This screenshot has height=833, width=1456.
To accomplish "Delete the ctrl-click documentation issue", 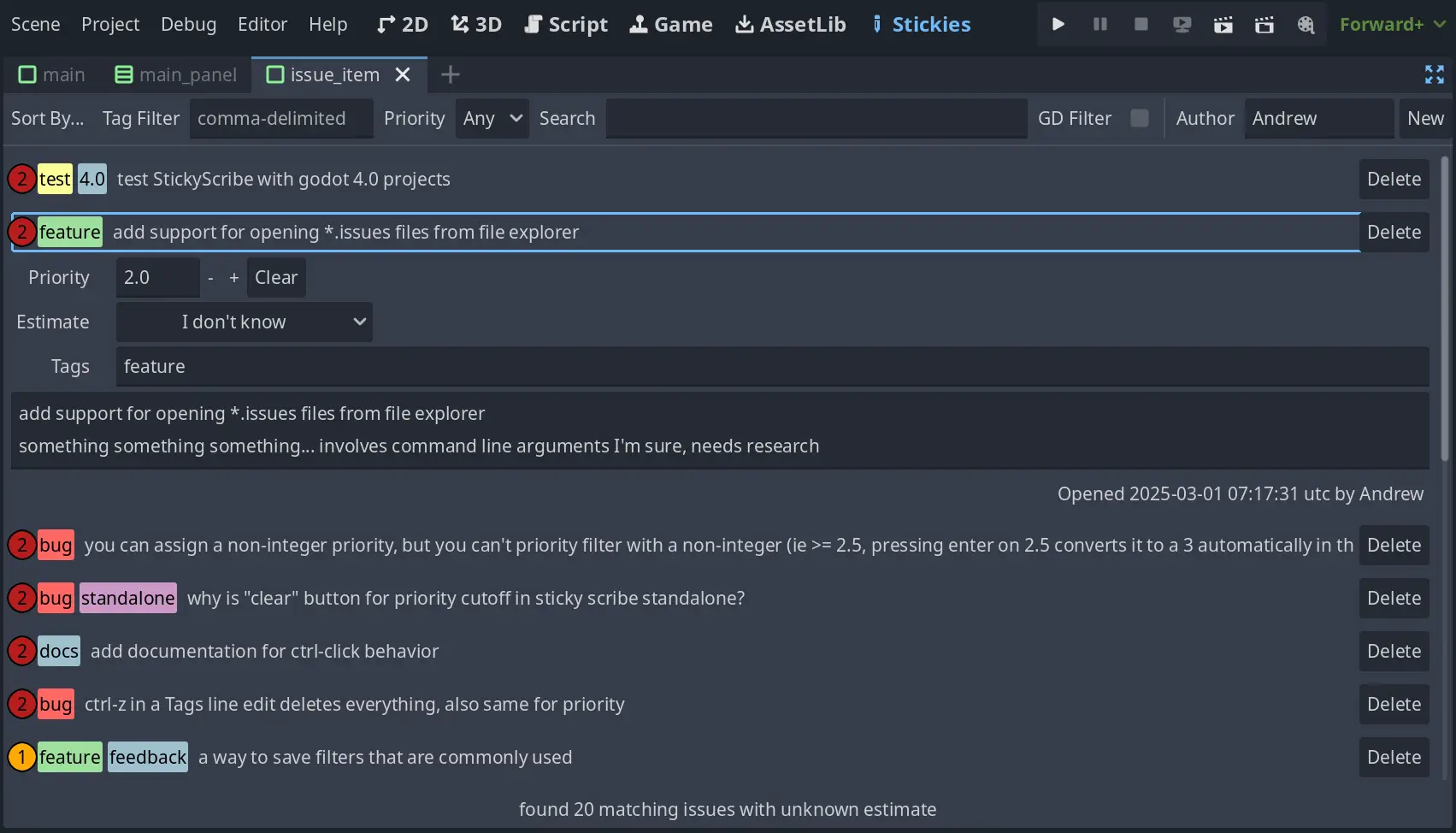I will [x=1394, y=651].
